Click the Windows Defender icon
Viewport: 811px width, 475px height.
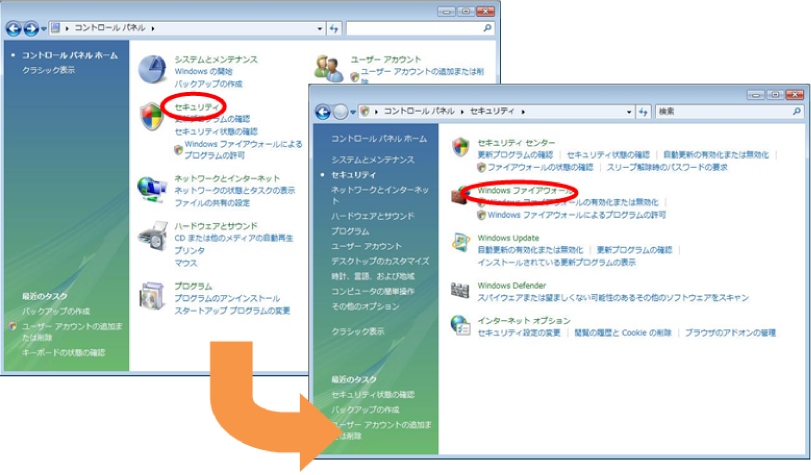pyautogui.click(x=461, y=291)
